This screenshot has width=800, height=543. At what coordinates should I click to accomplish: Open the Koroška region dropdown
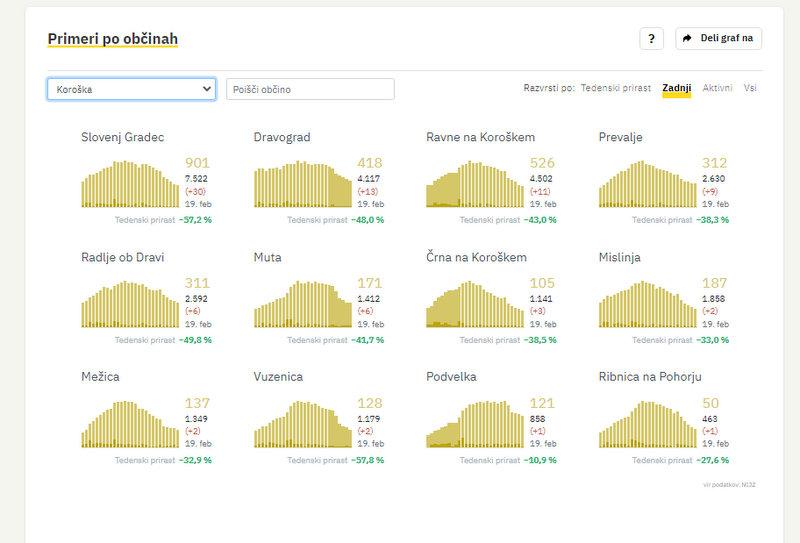point(131,89)
